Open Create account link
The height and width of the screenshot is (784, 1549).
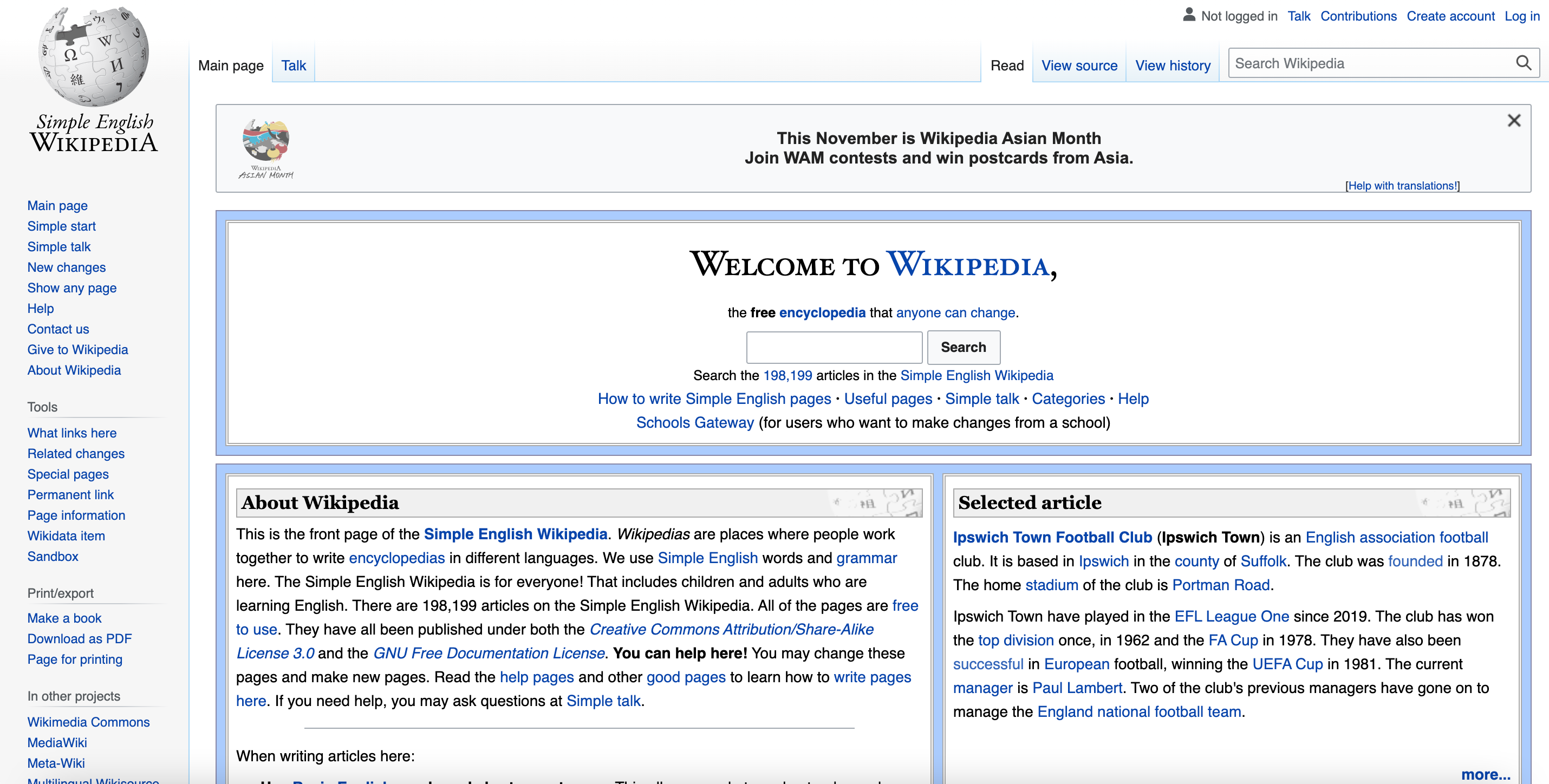1450,16
